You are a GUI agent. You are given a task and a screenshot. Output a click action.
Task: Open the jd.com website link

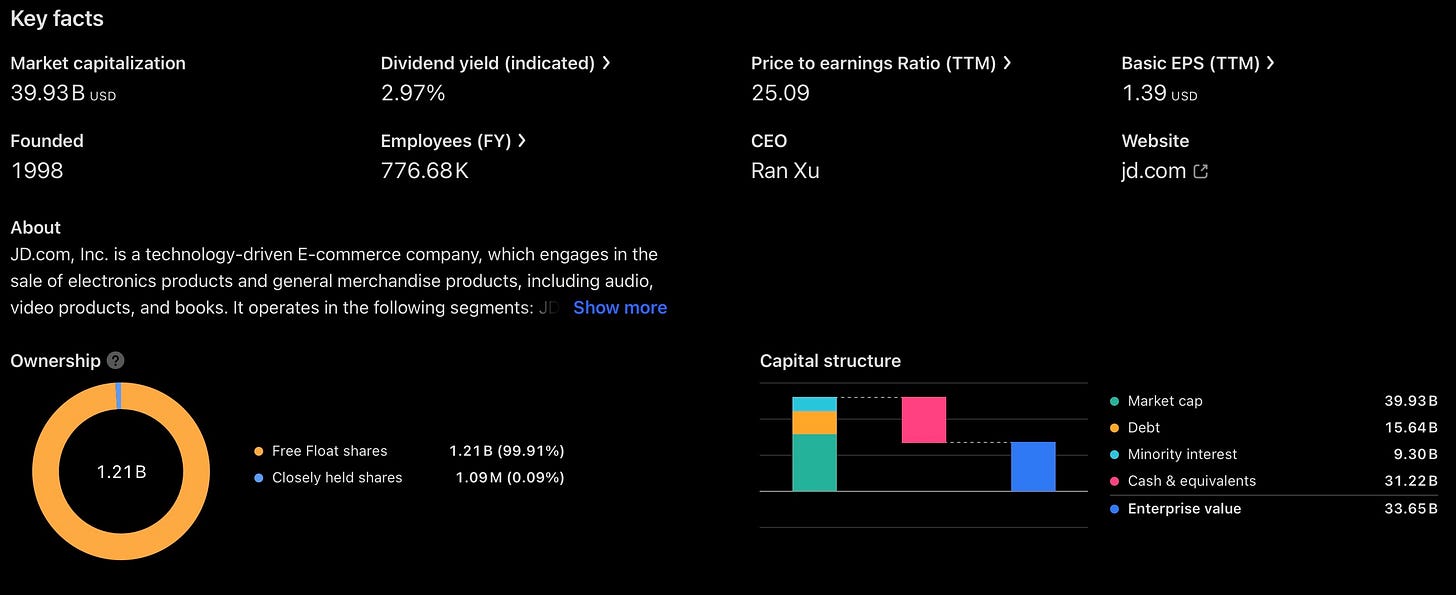[1154, 171]
